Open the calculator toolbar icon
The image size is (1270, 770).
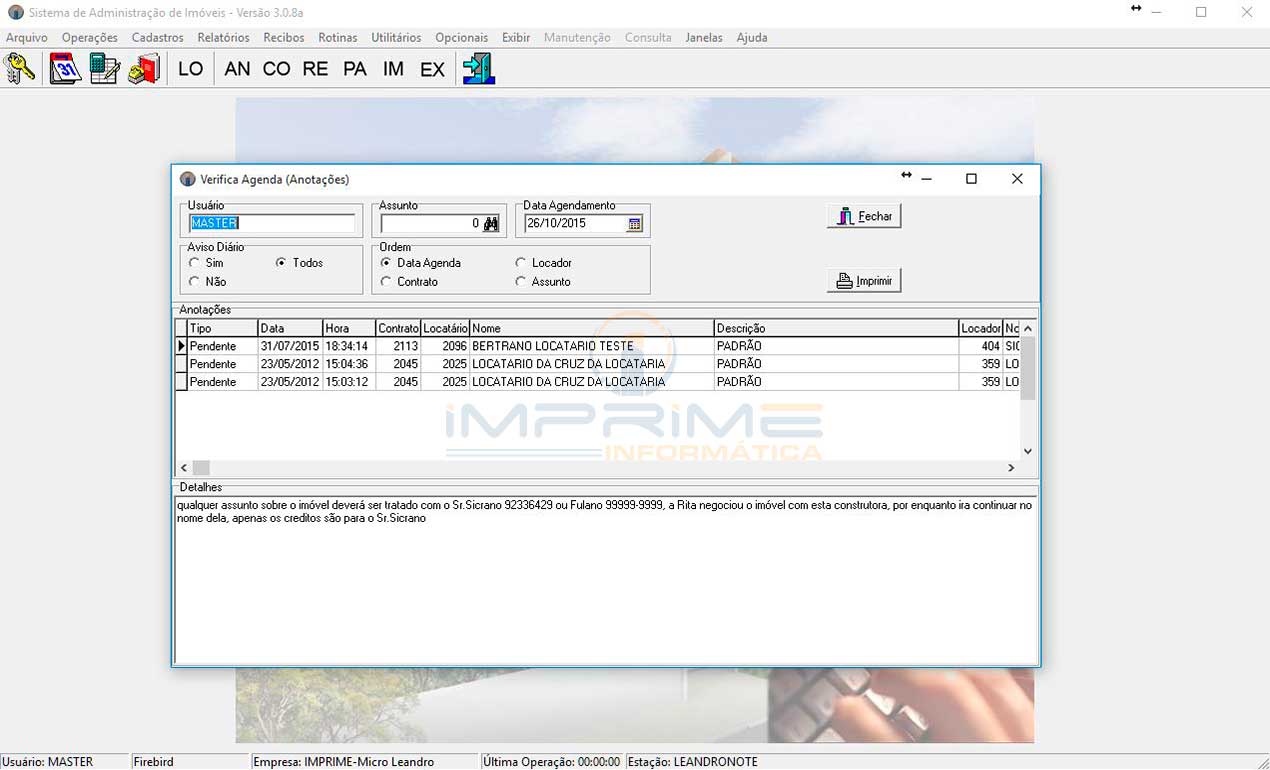click(105, 68)
